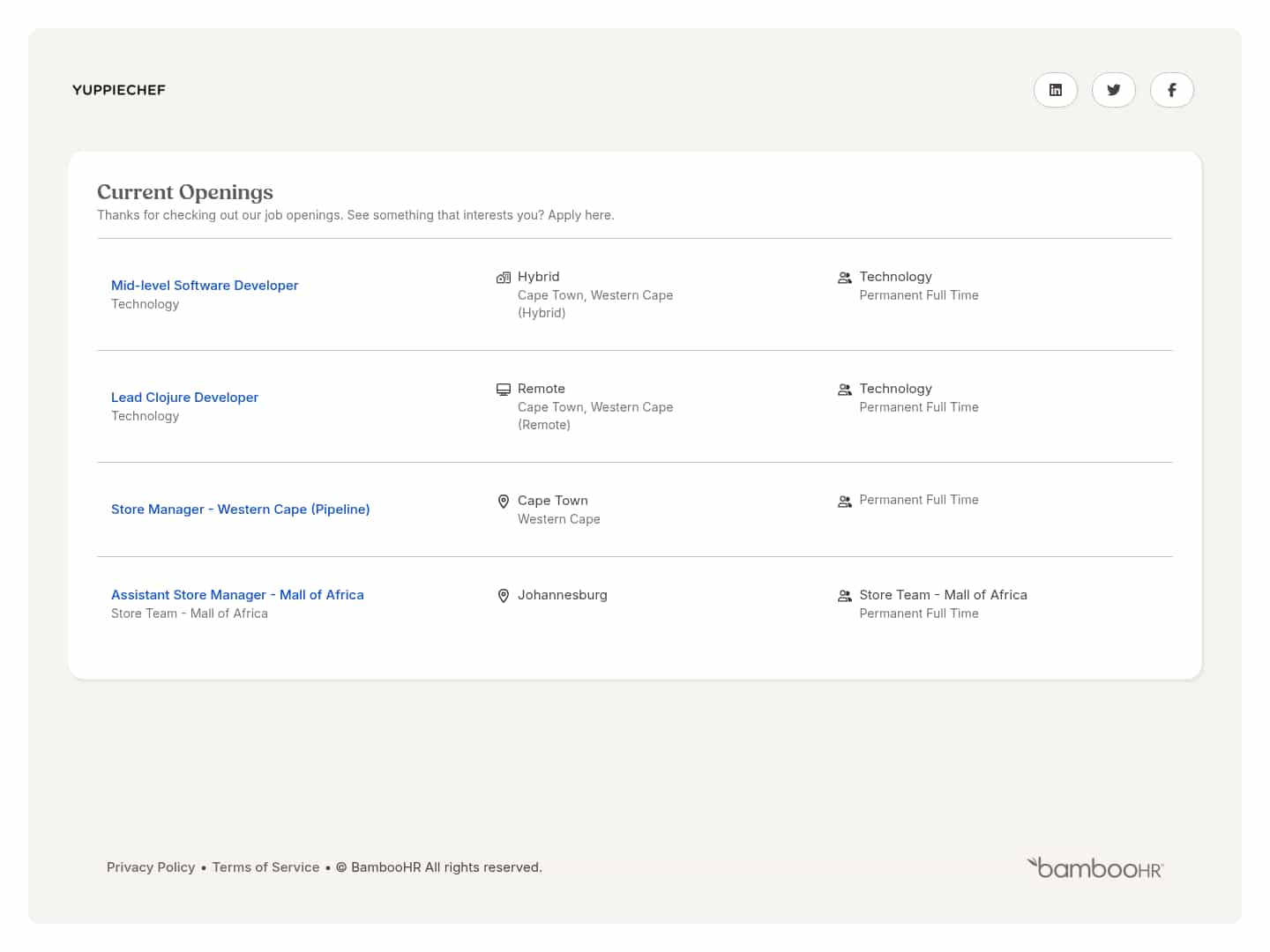
Task: Open Lead Clojure Developer listing
Action: click(x=184, y=398)
